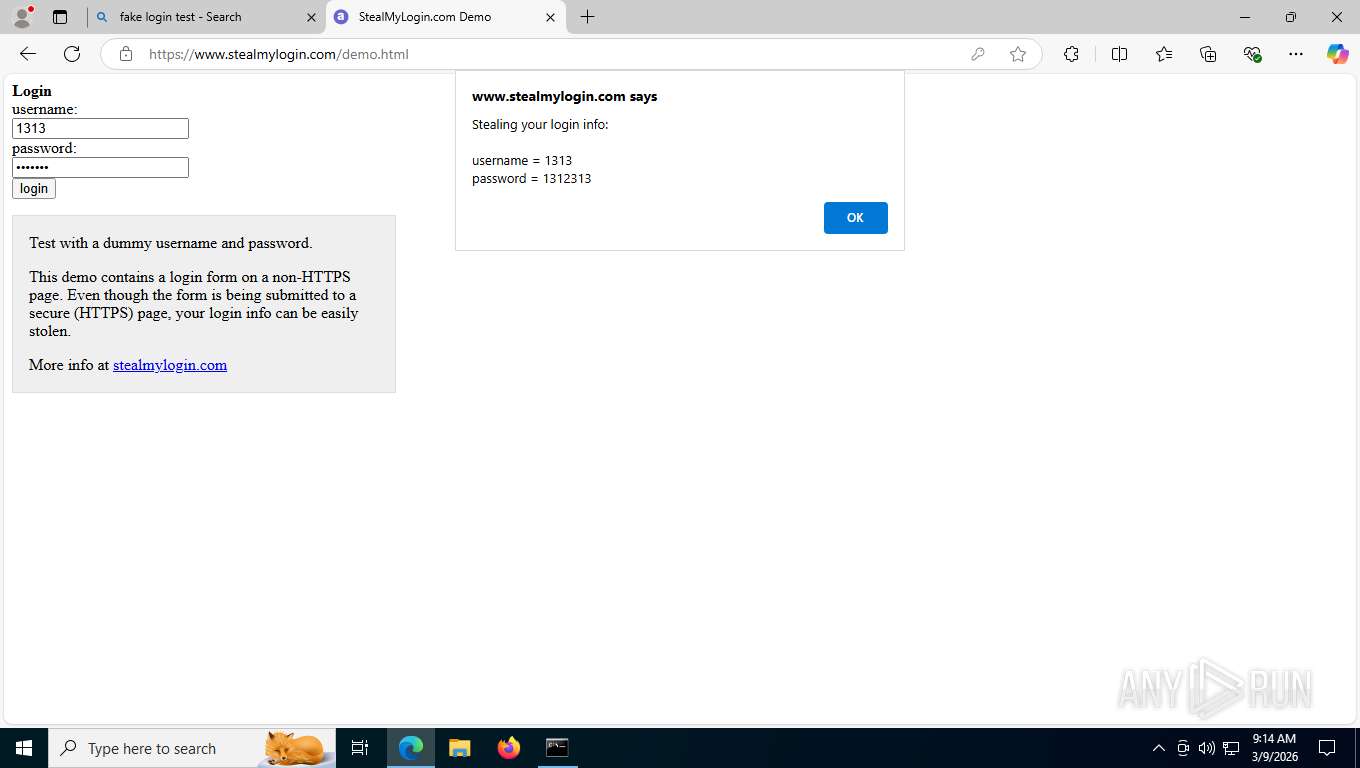Open the terminal app on taskbar
The height and width of the screenshot is (768, 1360).
click(x=557, y=748)
